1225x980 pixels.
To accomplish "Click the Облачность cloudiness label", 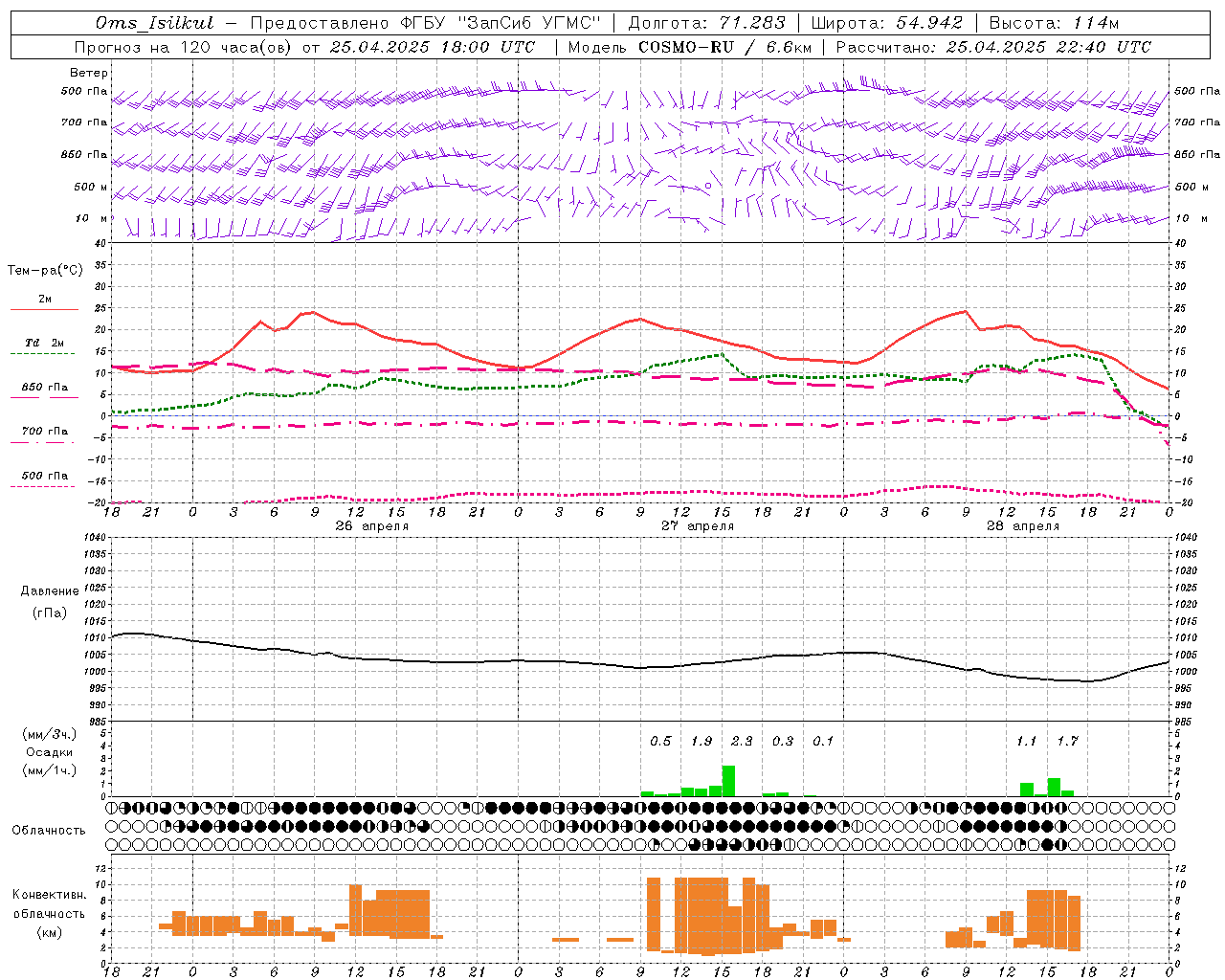I will click(x=49, y=831).
